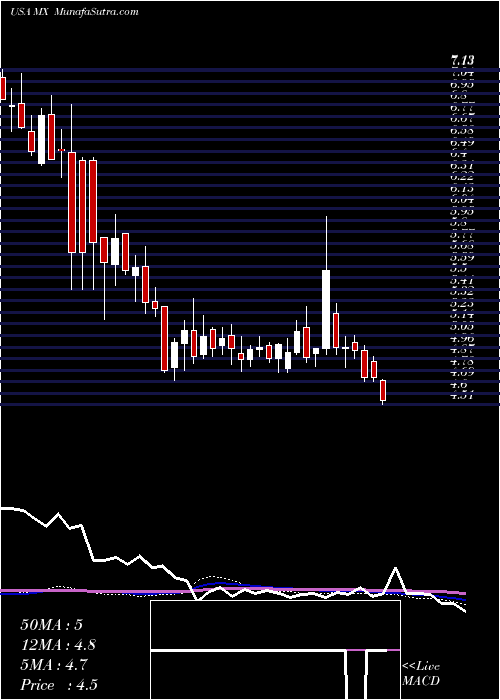Click the MACD histogram box below the indicator lines
This screenshot has height=700, width=500.
coord(275,650)
